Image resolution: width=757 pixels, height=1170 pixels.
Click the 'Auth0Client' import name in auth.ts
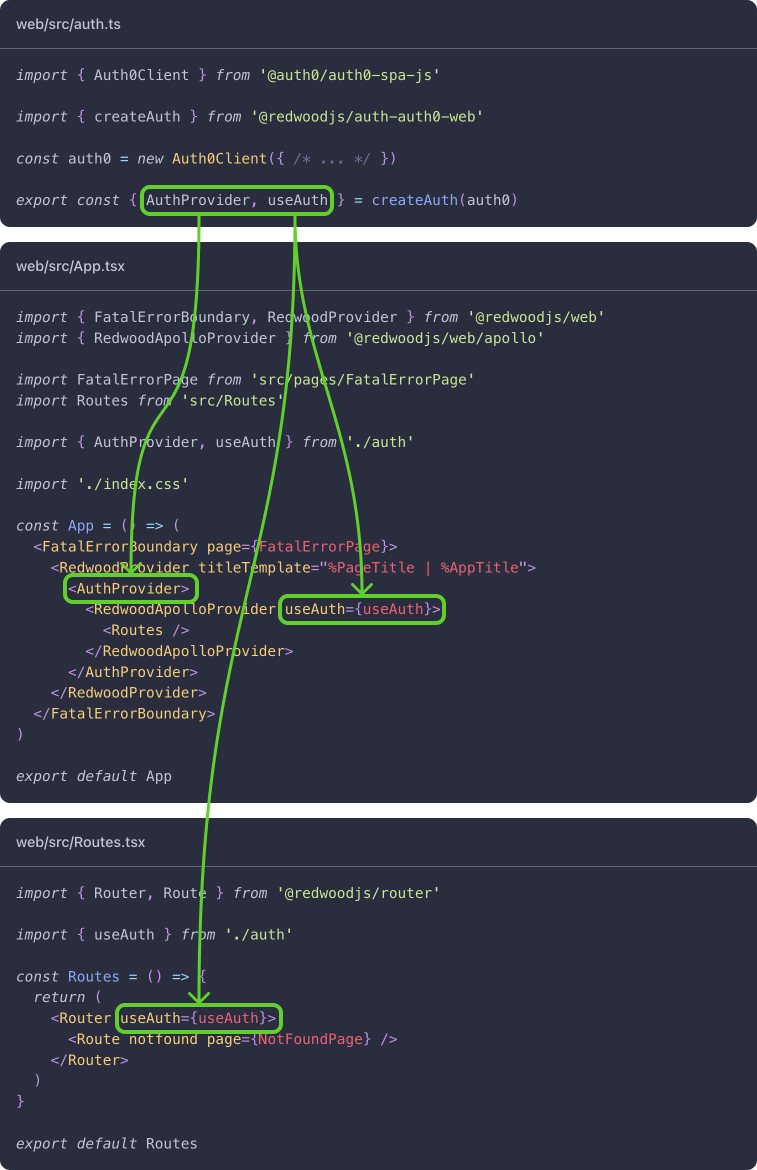[x=141, y=75]
